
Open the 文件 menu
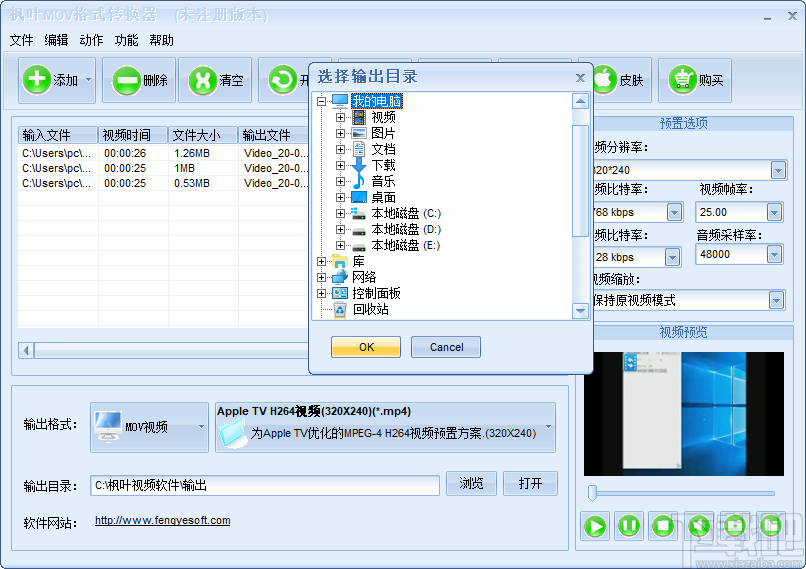tap(21, 40)
